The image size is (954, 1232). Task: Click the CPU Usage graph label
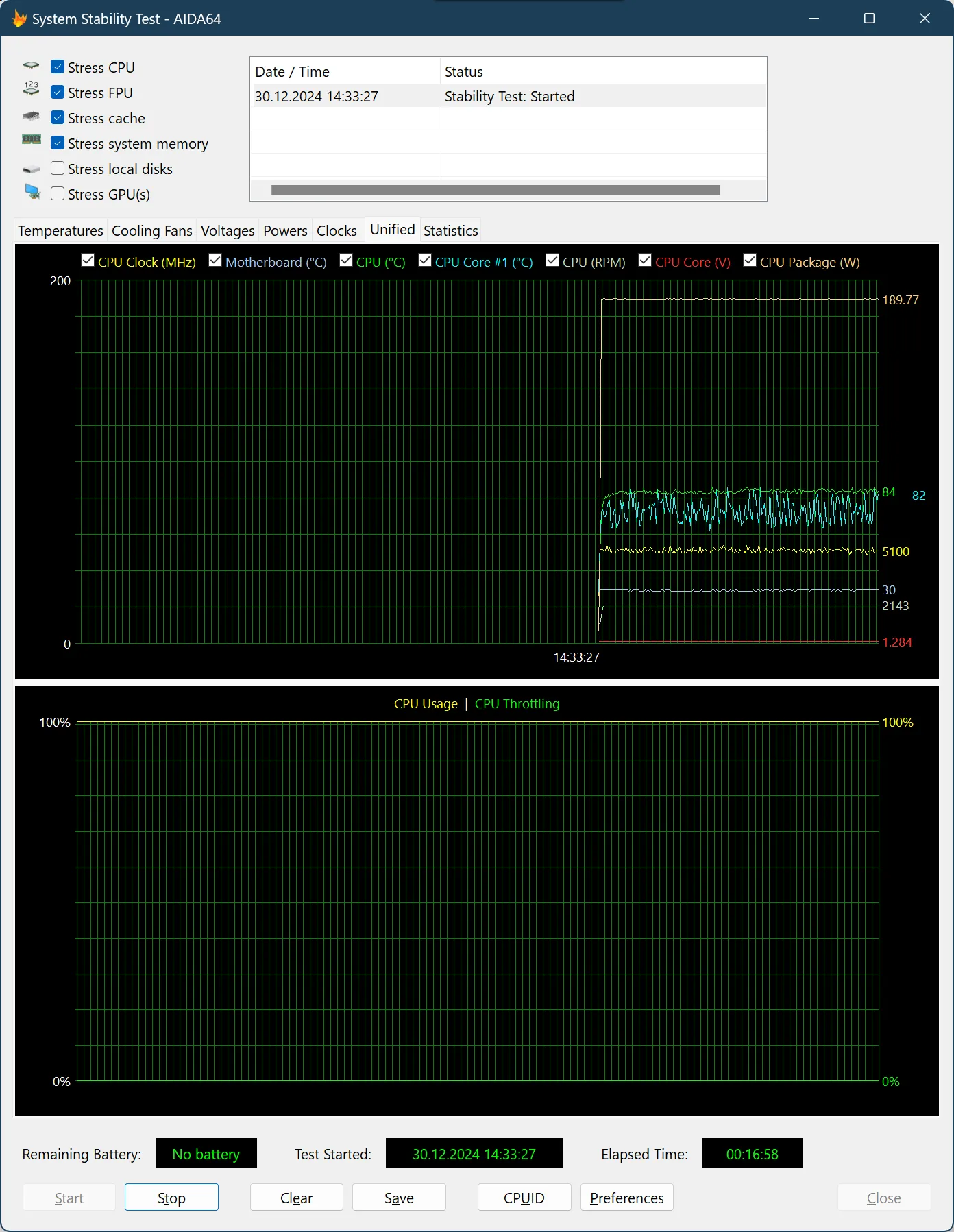(426, 703)
